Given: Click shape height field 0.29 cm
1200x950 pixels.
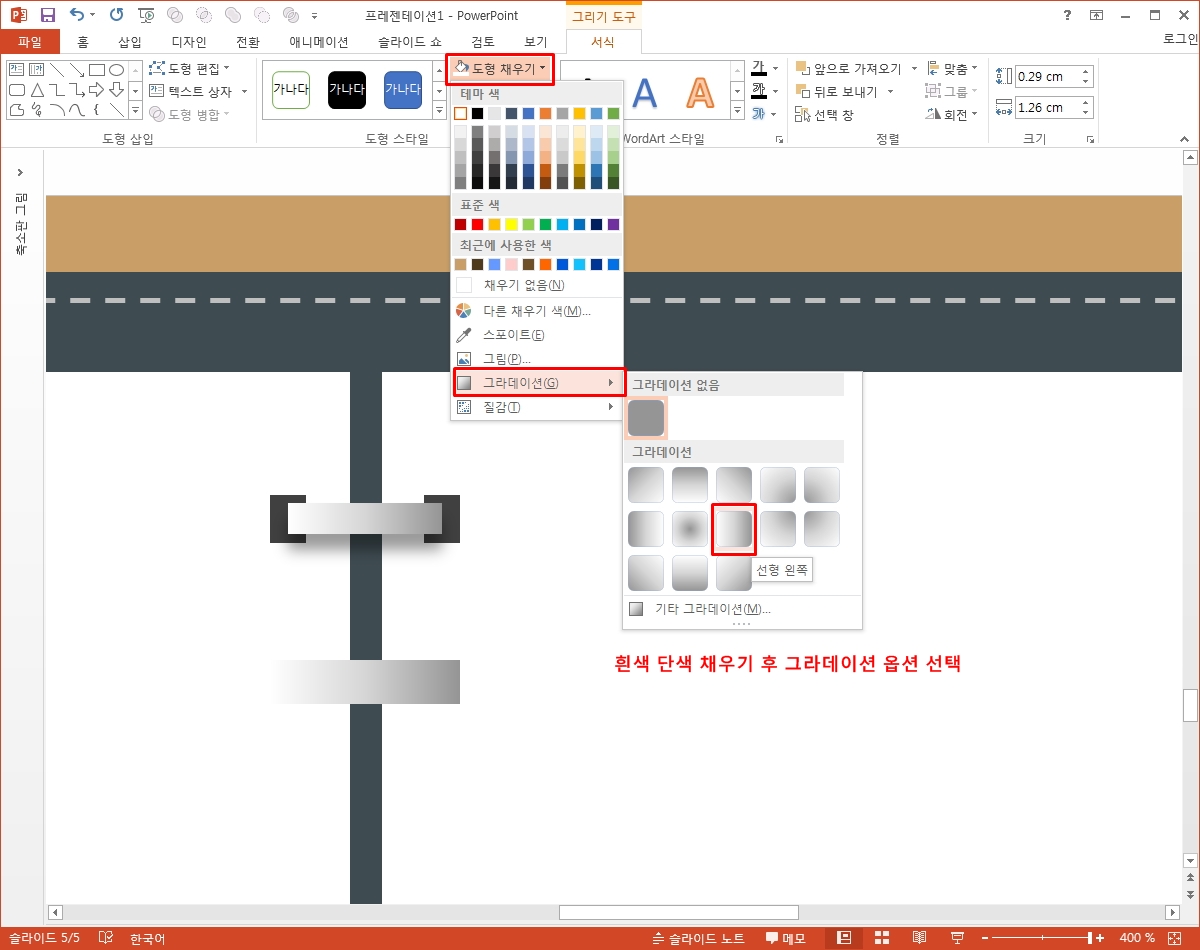Looking at the screenshot, I should pyautogui.click(x=1046, y=77).
